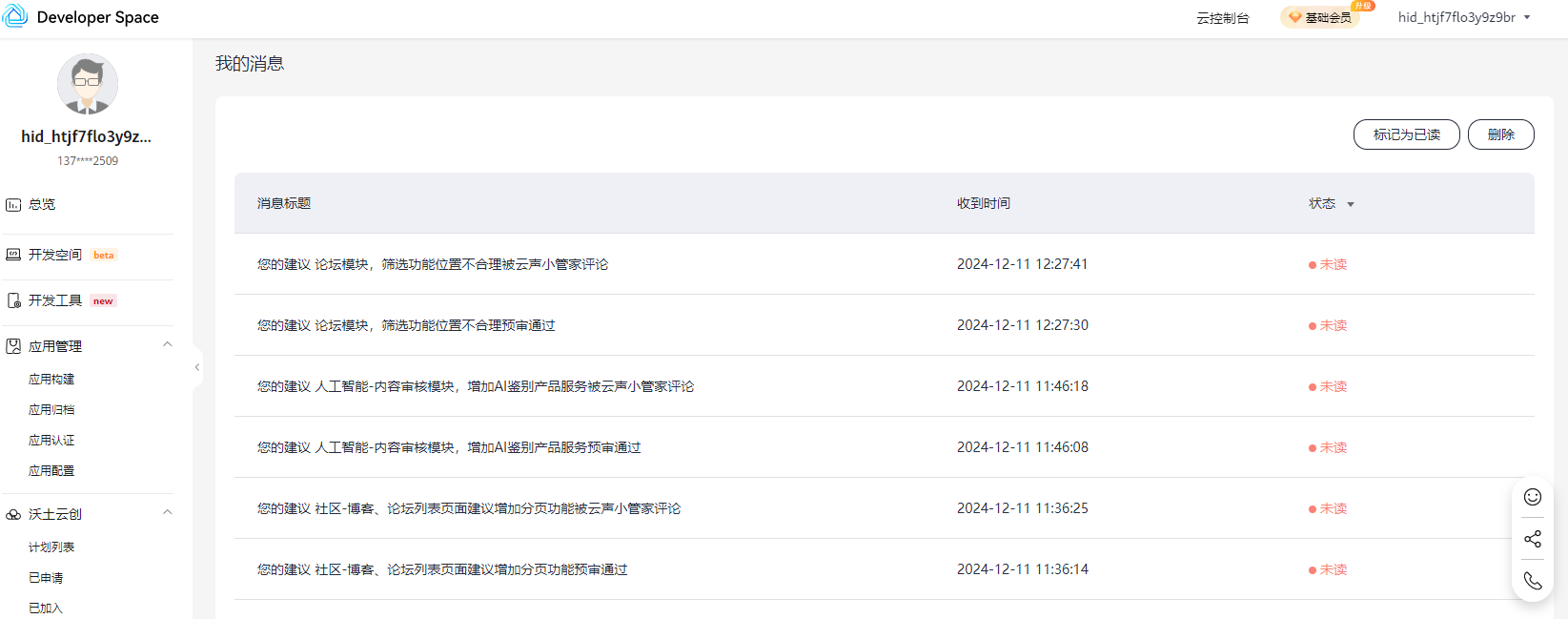Click the user avatar picture
This screenshot has width=1568, height=619.
(88, 84)
